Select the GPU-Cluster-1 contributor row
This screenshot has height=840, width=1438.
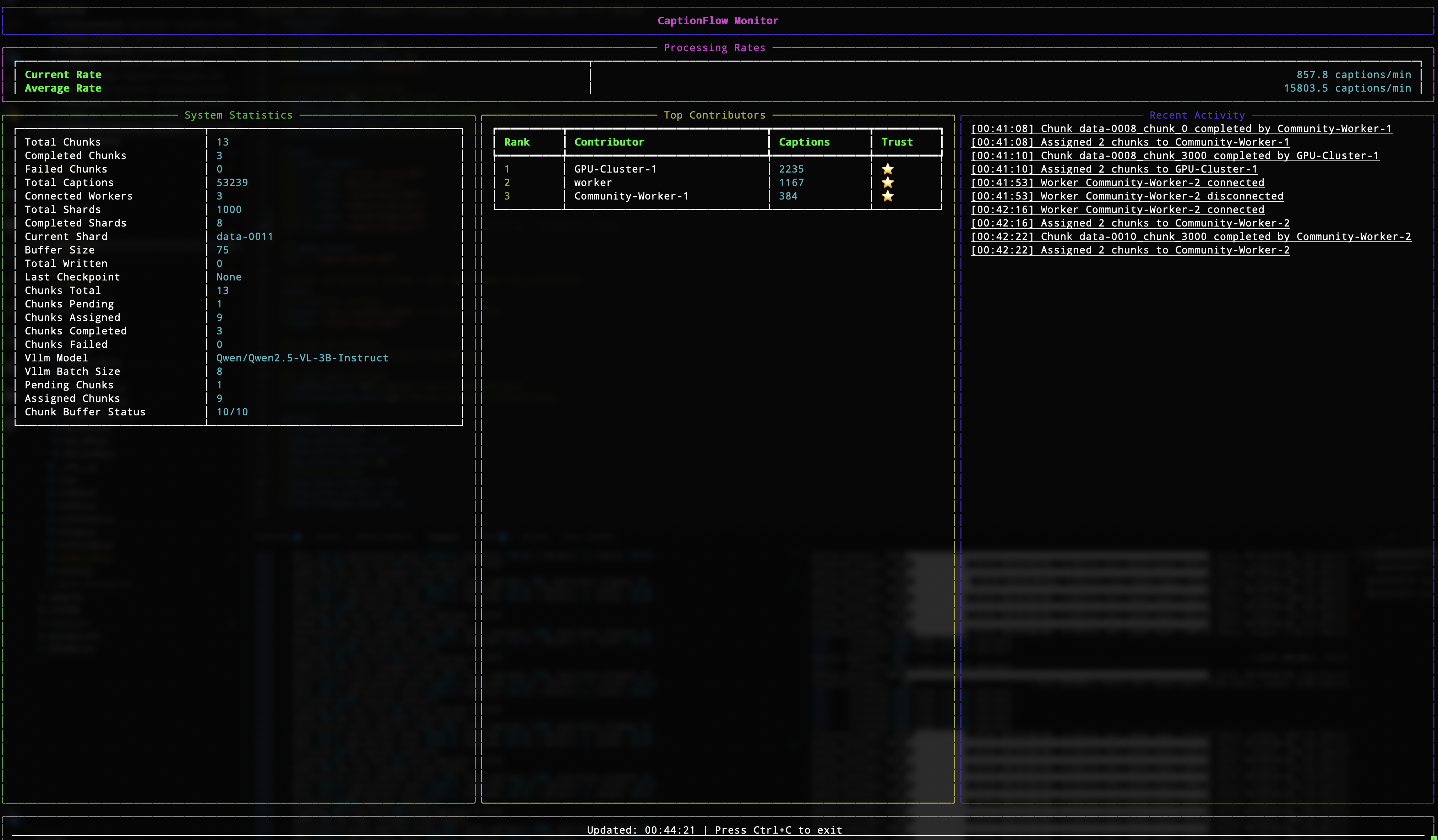615,169
